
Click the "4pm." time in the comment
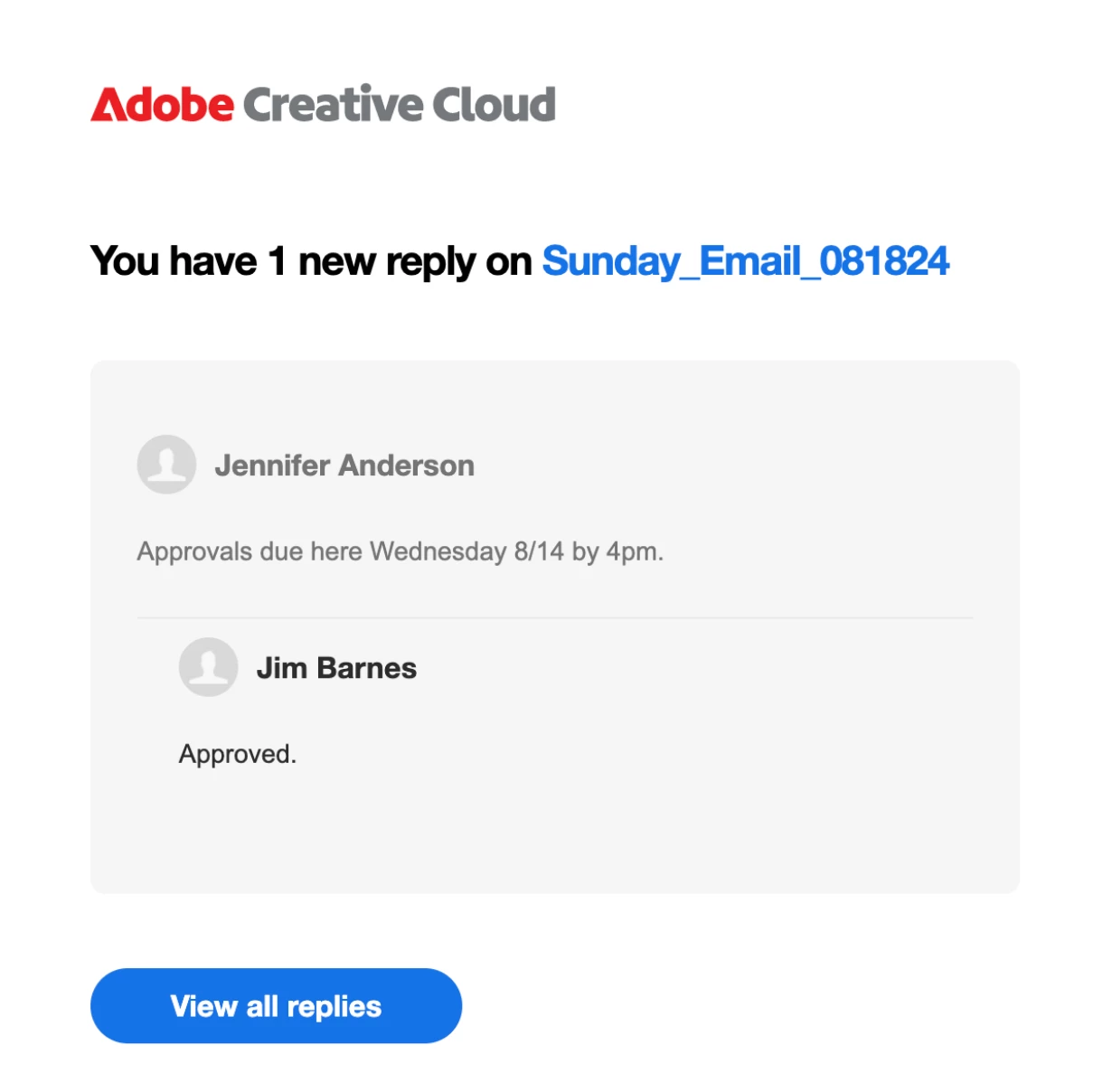pos(635,551)
